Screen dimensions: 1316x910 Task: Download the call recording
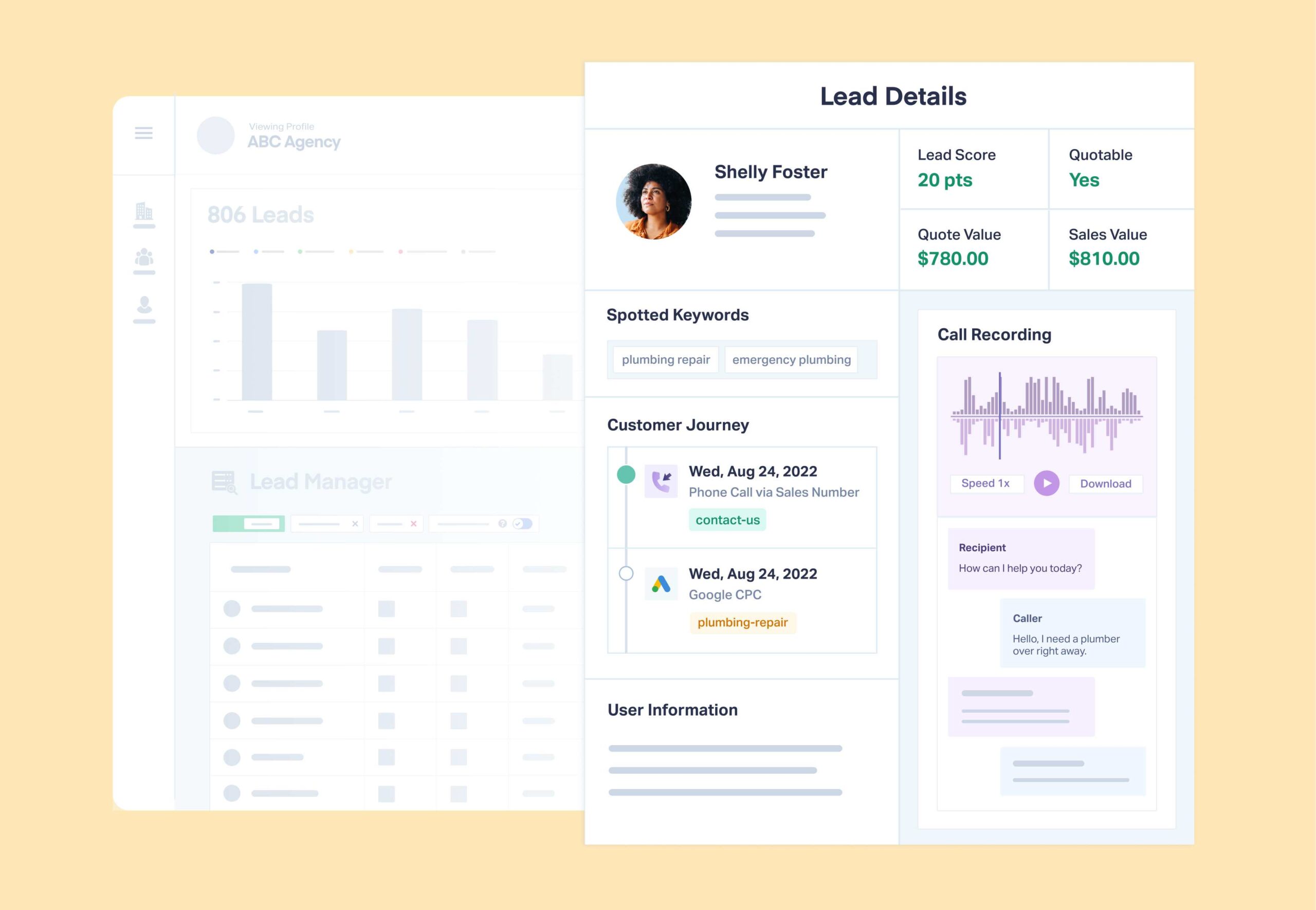coord(1106,484)
